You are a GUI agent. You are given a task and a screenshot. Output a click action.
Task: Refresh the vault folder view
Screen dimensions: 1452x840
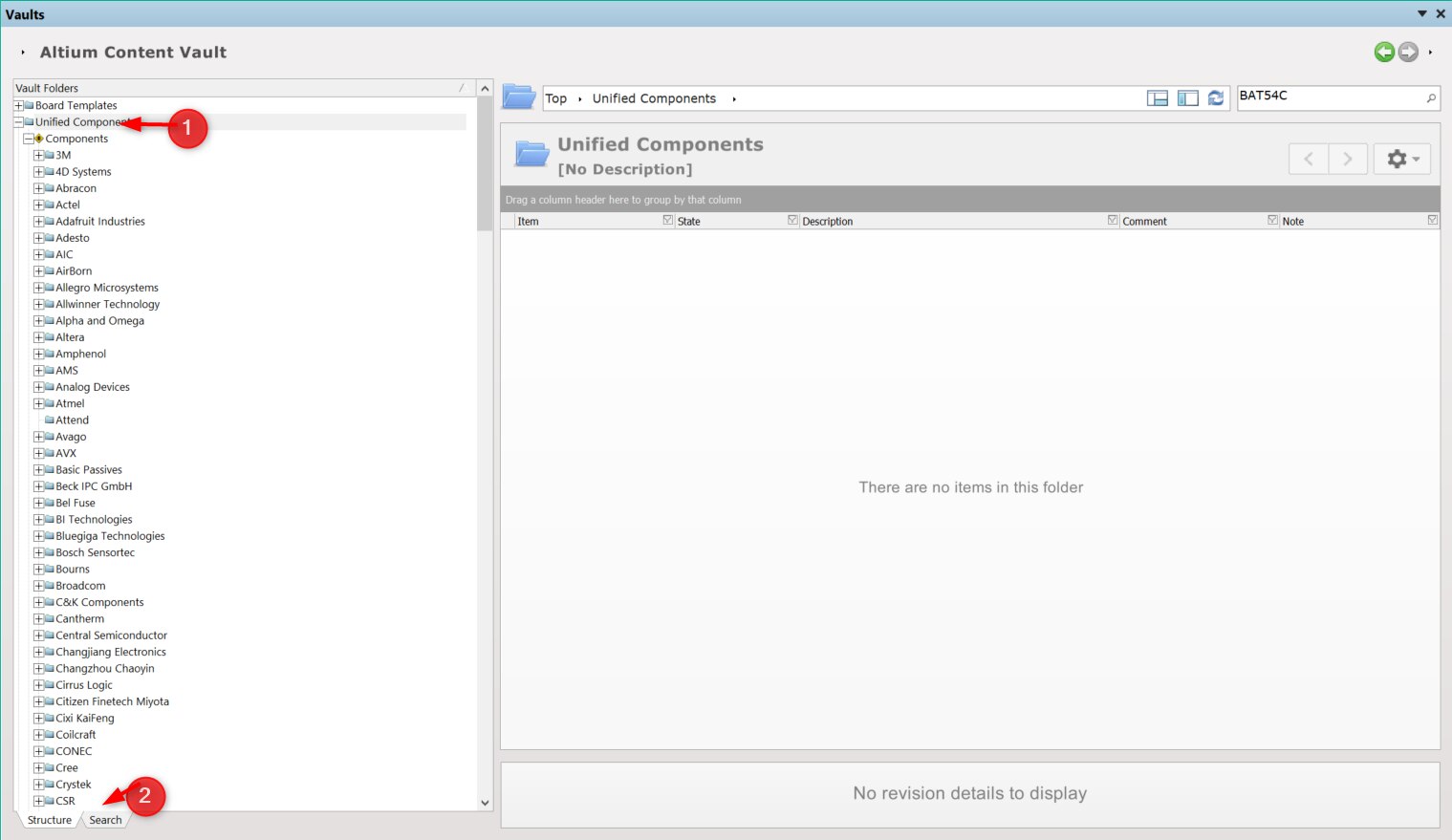click(x=1216, y=98)
